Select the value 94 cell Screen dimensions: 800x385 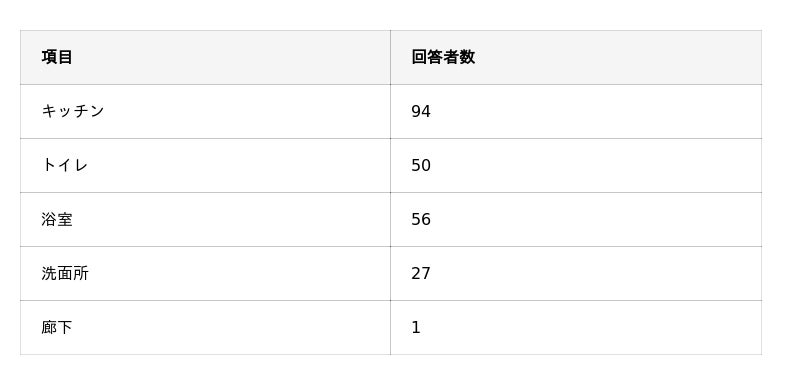tap(576, 111)
